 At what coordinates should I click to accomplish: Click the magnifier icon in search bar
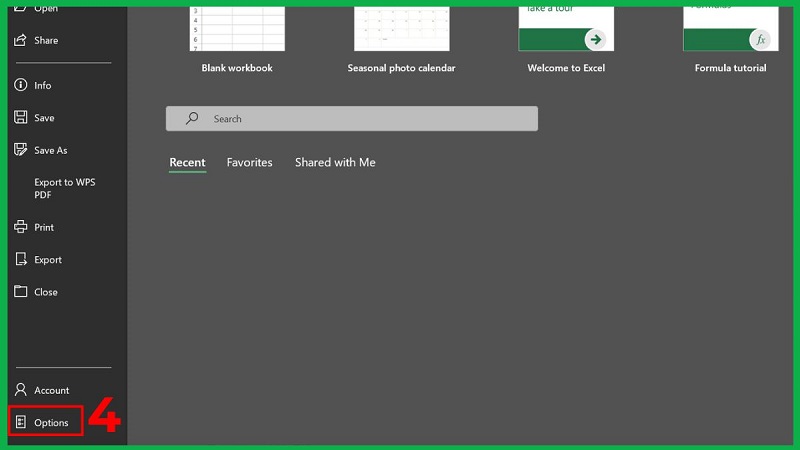click(x=192, y=119)
